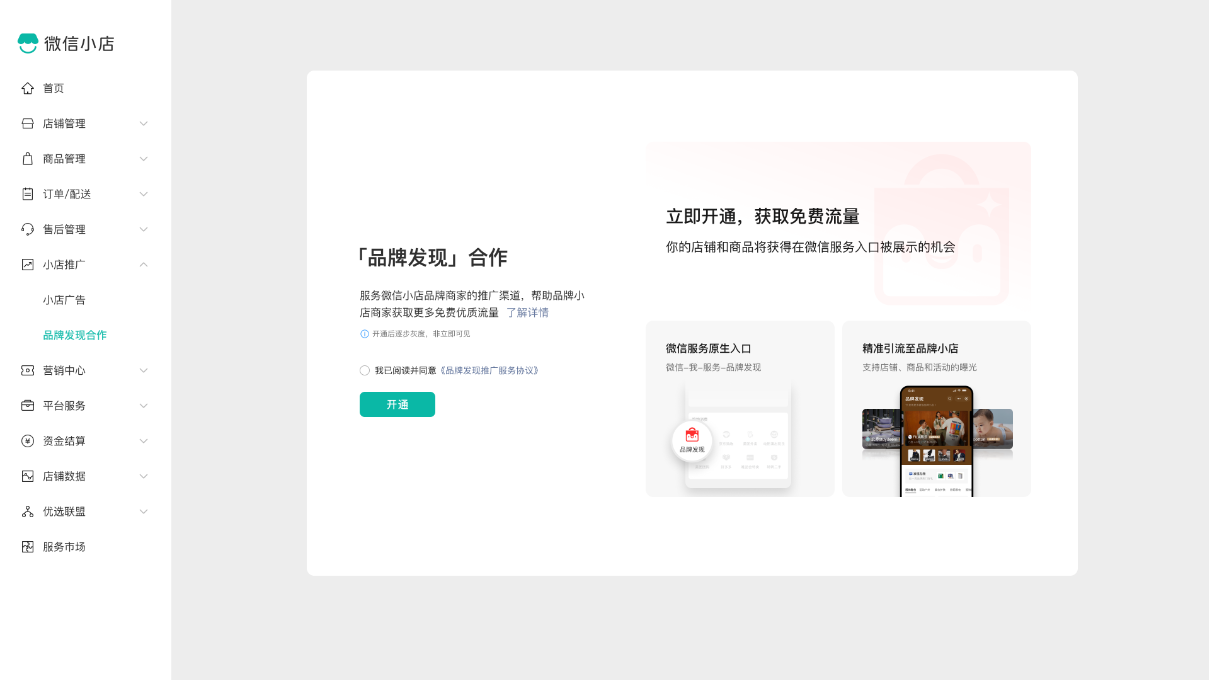The height and width of the screenshot is (680, 1209).
Task: Select the 品牌发现合作 submenu item
Action: point(74,335)
